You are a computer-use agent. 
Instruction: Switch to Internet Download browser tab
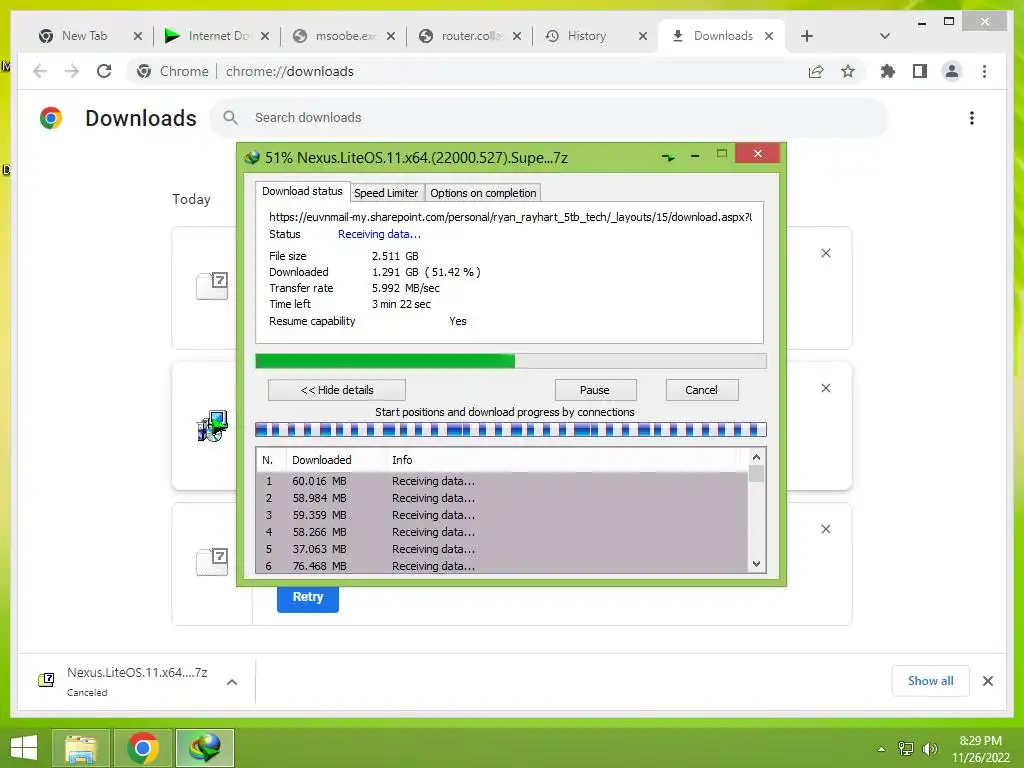(218, 36)
